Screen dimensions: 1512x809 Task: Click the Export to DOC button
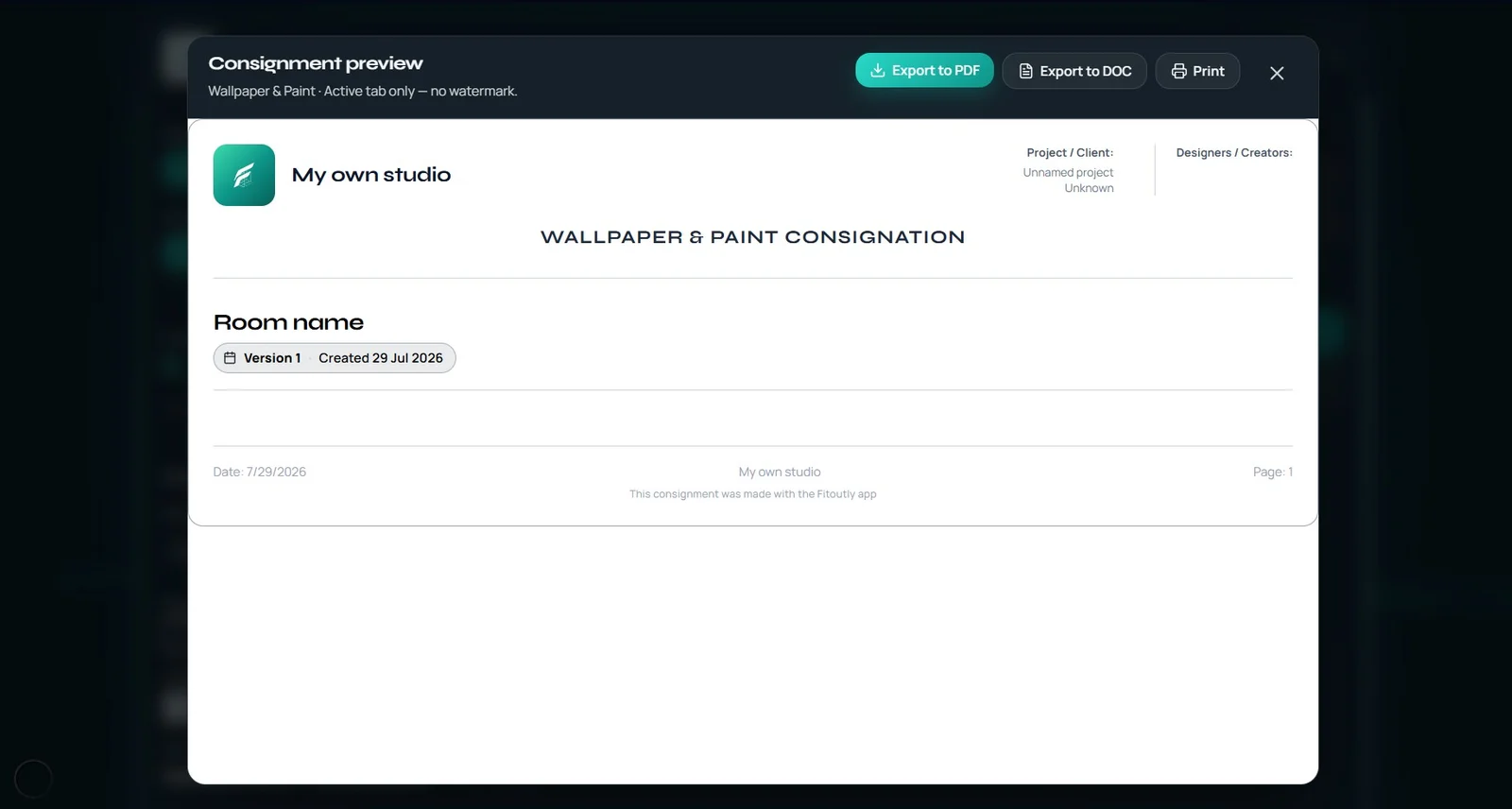1074,71
